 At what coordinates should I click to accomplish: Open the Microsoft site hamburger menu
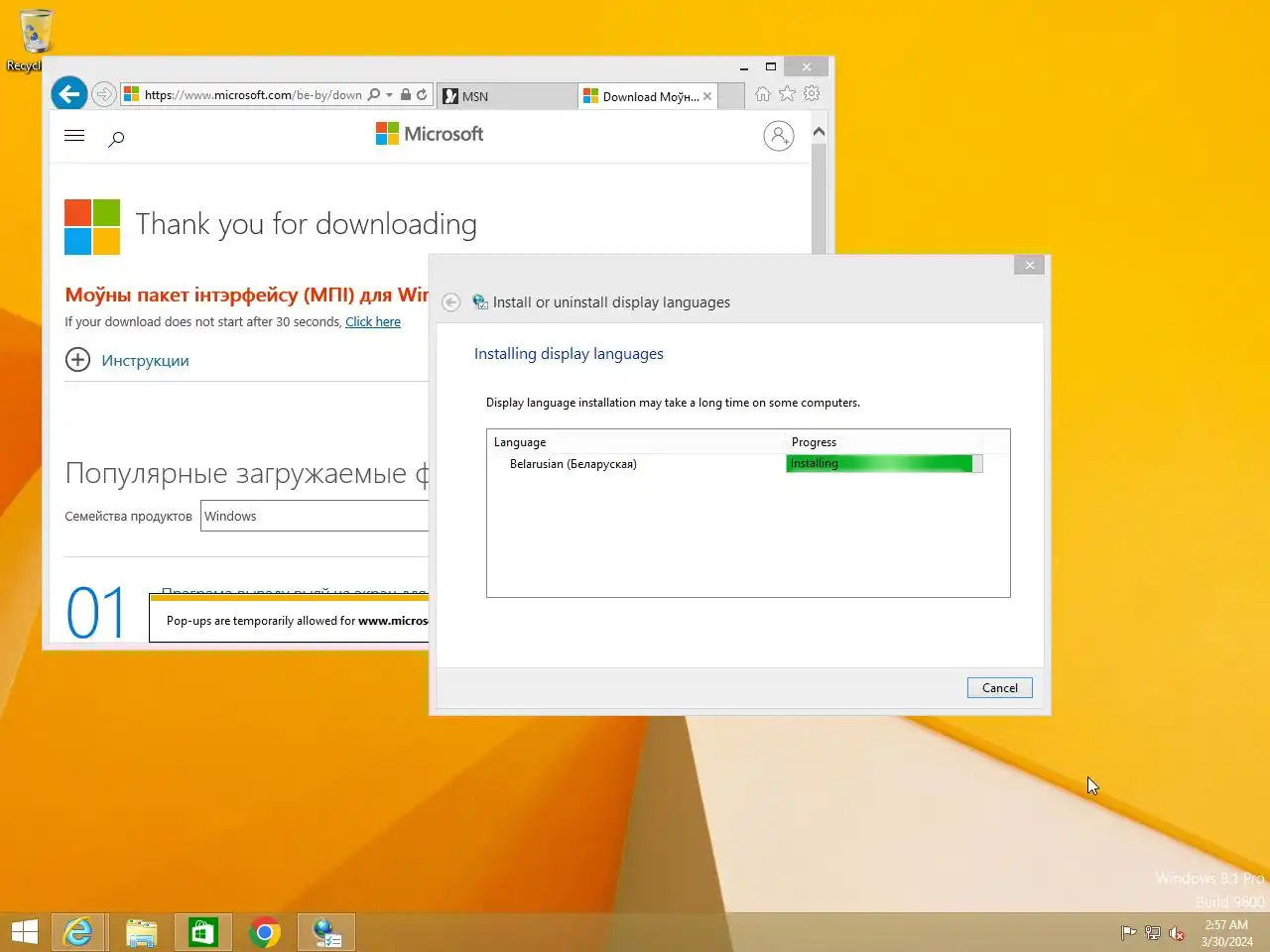(74, 136)
